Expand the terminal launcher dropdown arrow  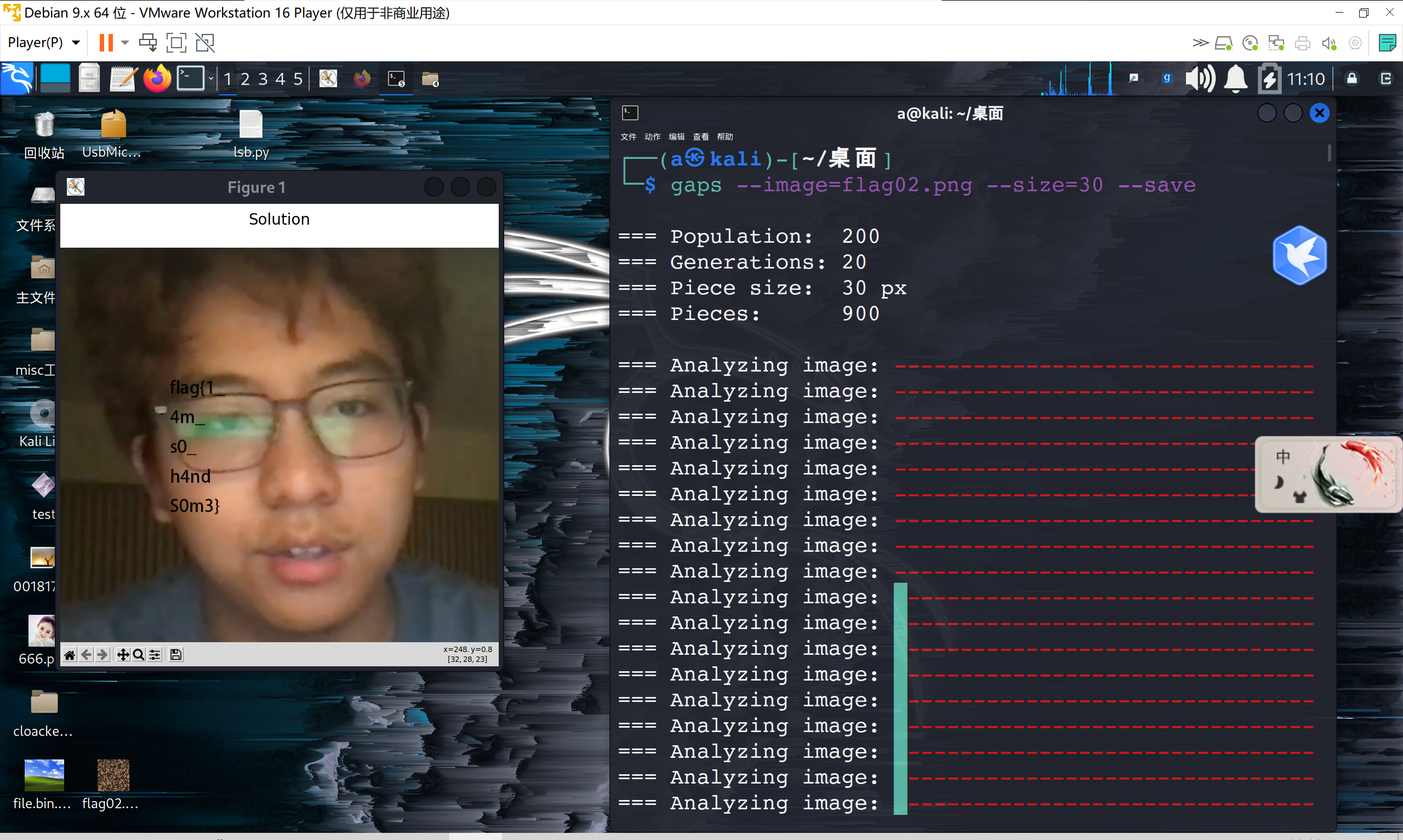pyautogui.click(x=210, y=79)
